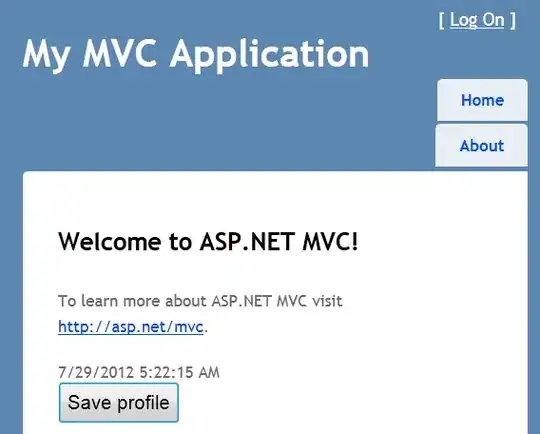The height and width of the screenshot is (434, 540).
Task: Select the Welcome to ASP.NET MVC! heading
Action: coord(208,241)
